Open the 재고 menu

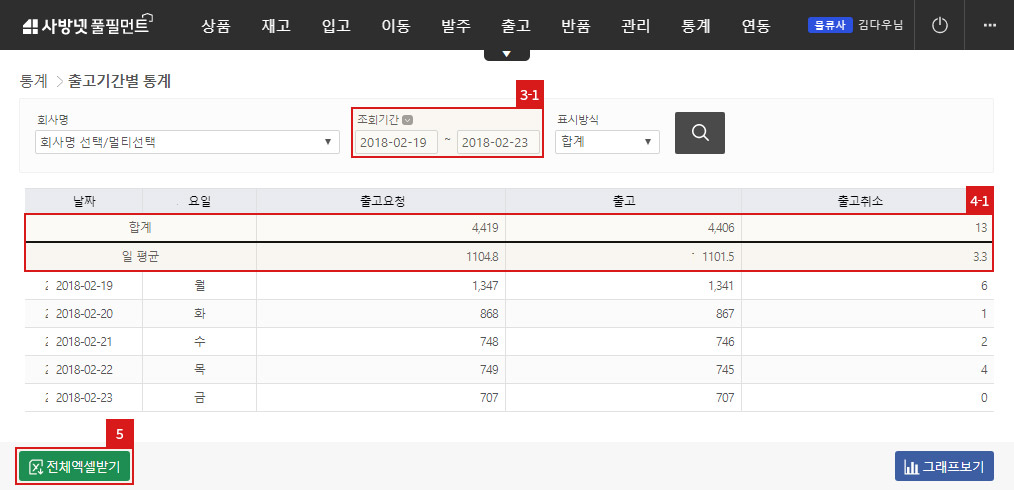(x=276, y=26)
